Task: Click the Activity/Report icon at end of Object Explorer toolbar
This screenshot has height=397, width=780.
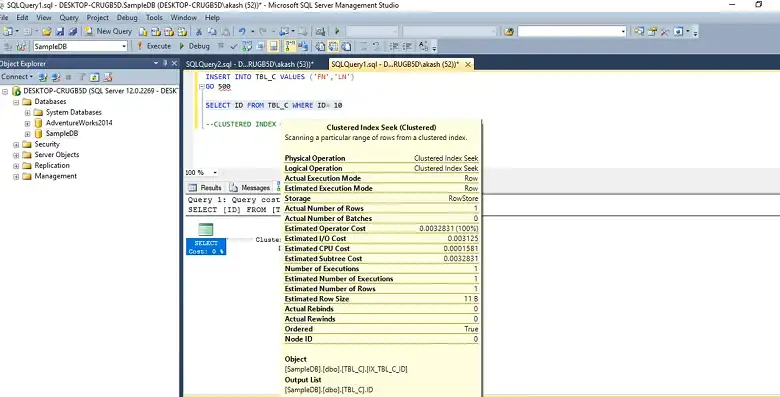Action: tap(108, 77)
